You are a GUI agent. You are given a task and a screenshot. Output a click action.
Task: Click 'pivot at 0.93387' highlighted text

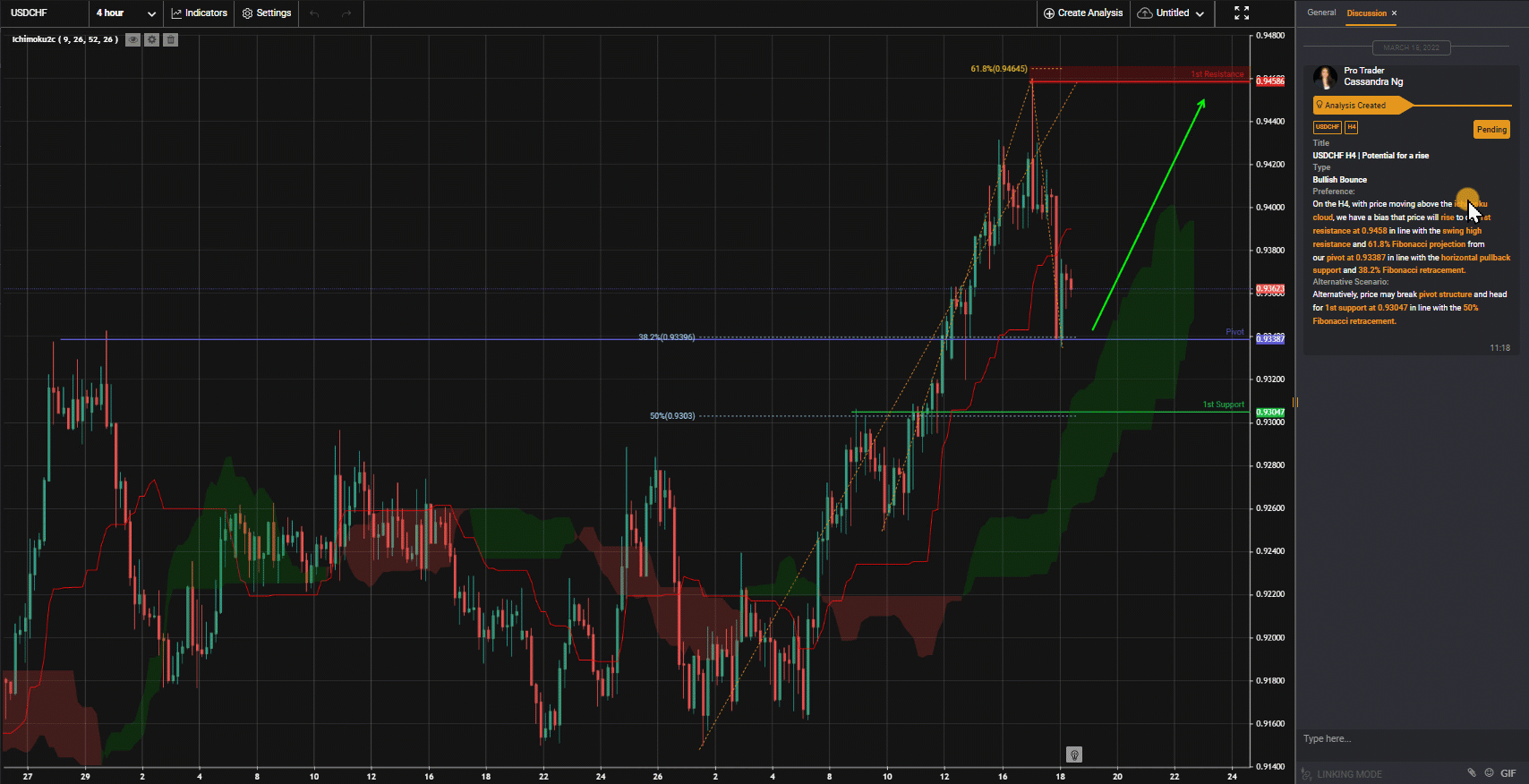point(1356,258)
